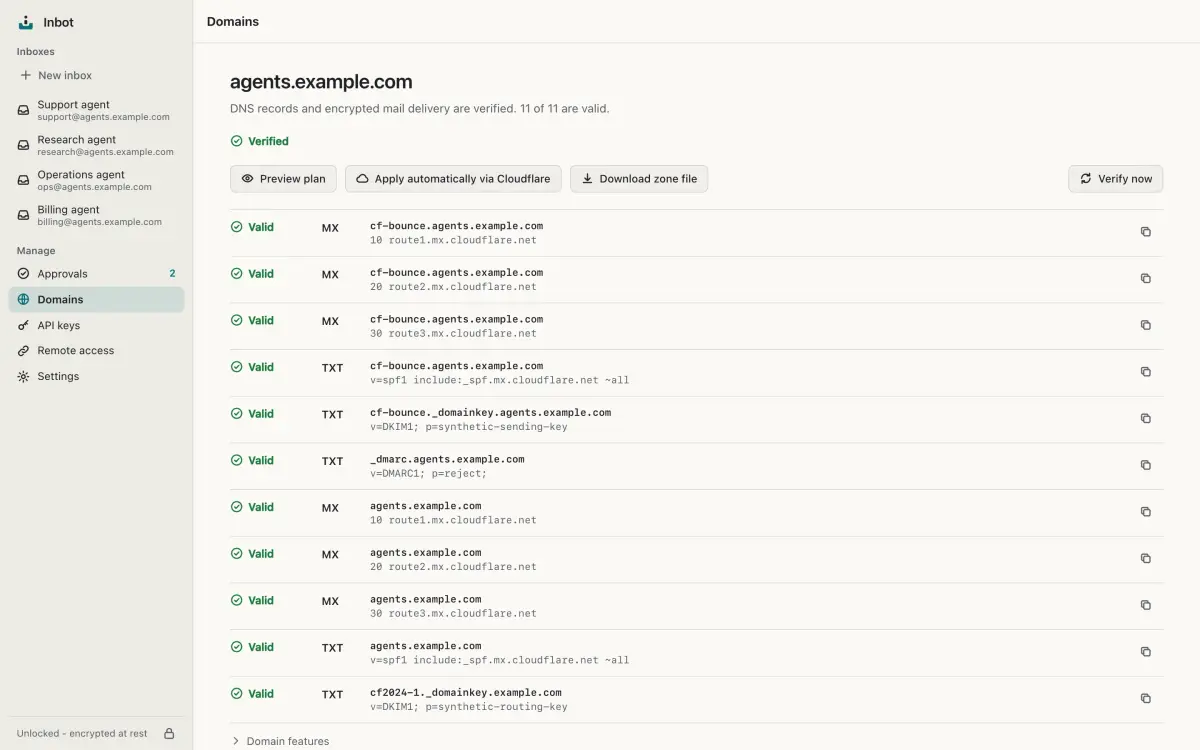1200x750 pixels.
Task: Click cf-bounce._domainkey.agents.example.com record name
Action: 490,412
